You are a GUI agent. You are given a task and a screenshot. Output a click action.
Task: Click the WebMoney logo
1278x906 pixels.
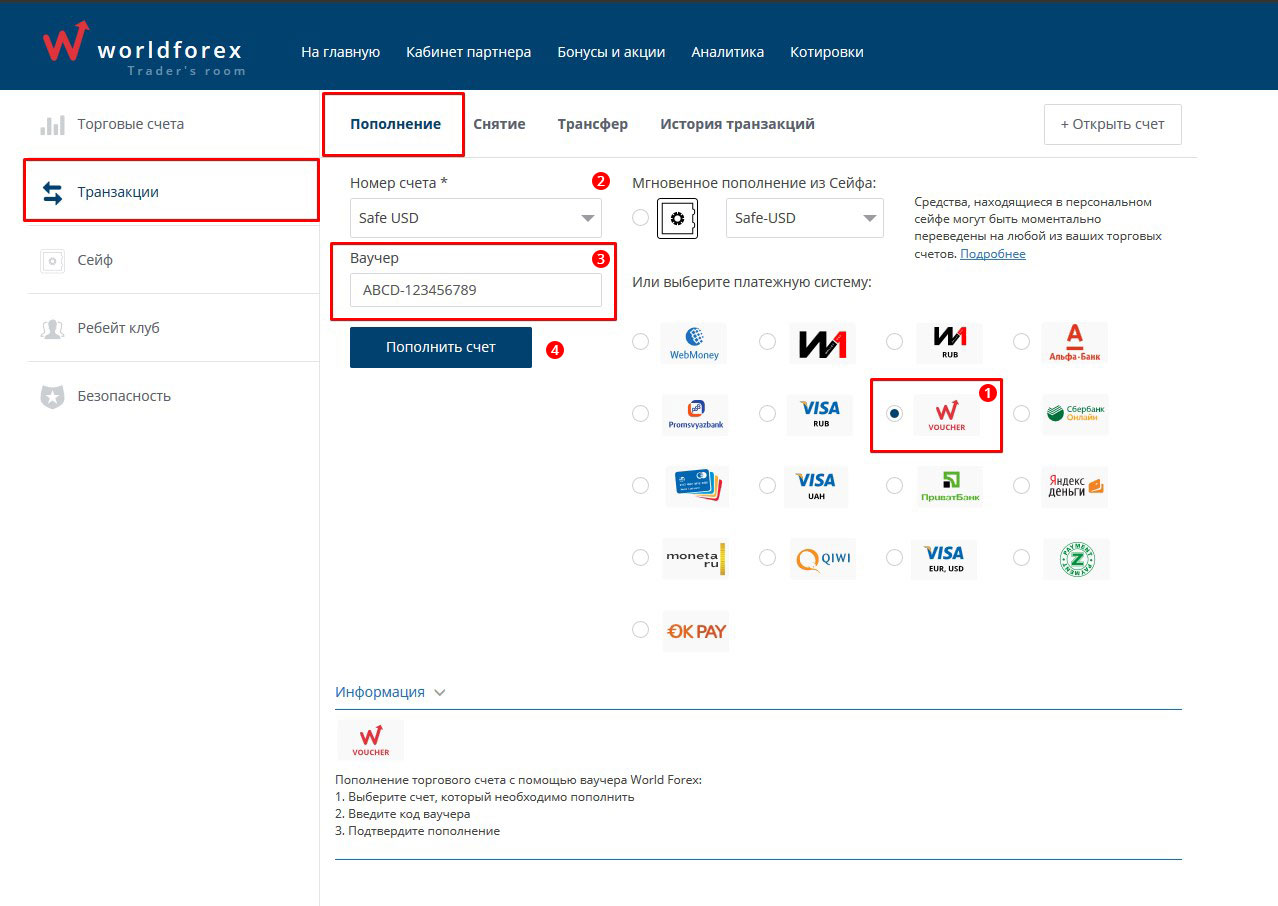694,343
